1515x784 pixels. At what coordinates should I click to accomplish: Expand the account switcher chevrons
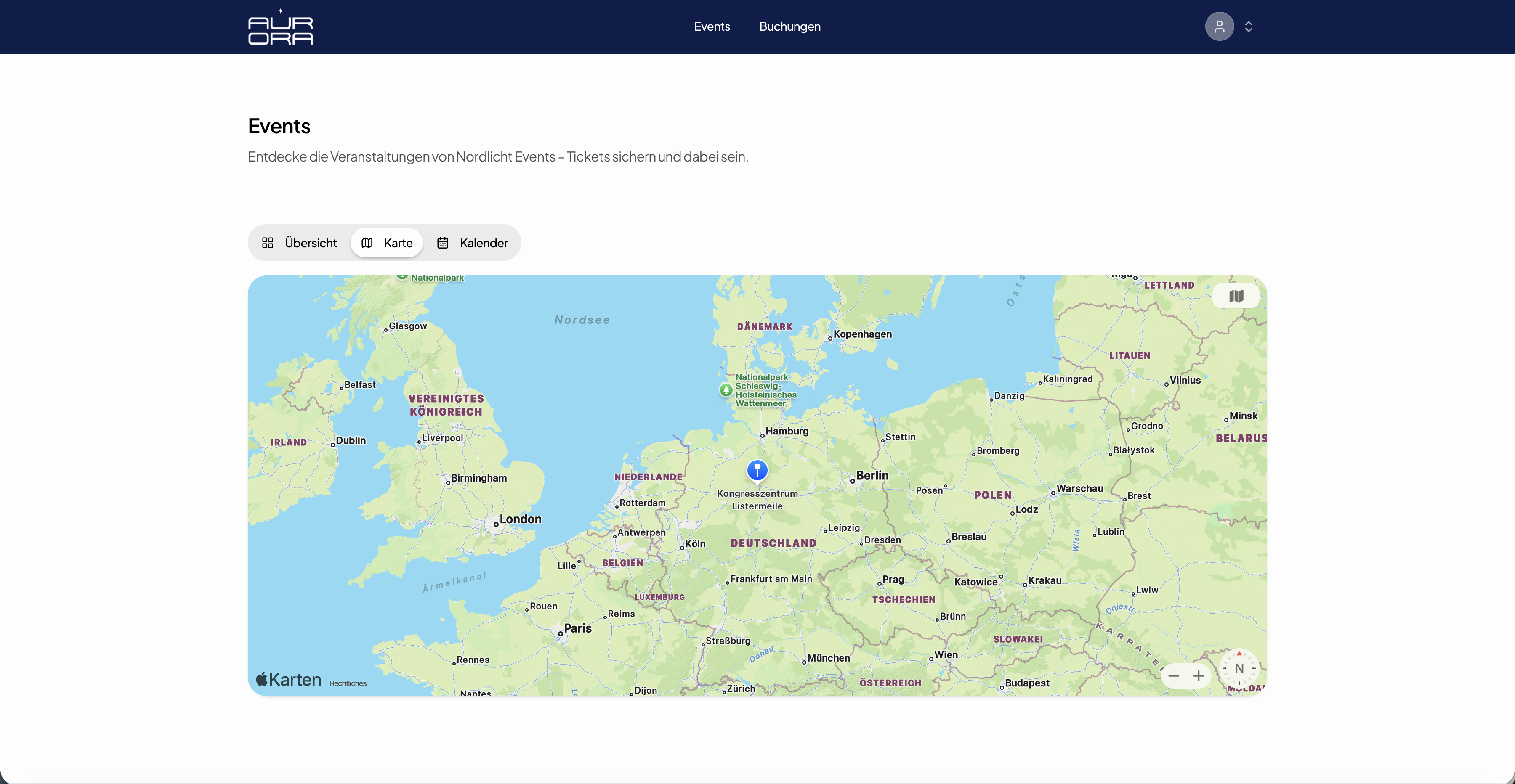[1249, 26]
